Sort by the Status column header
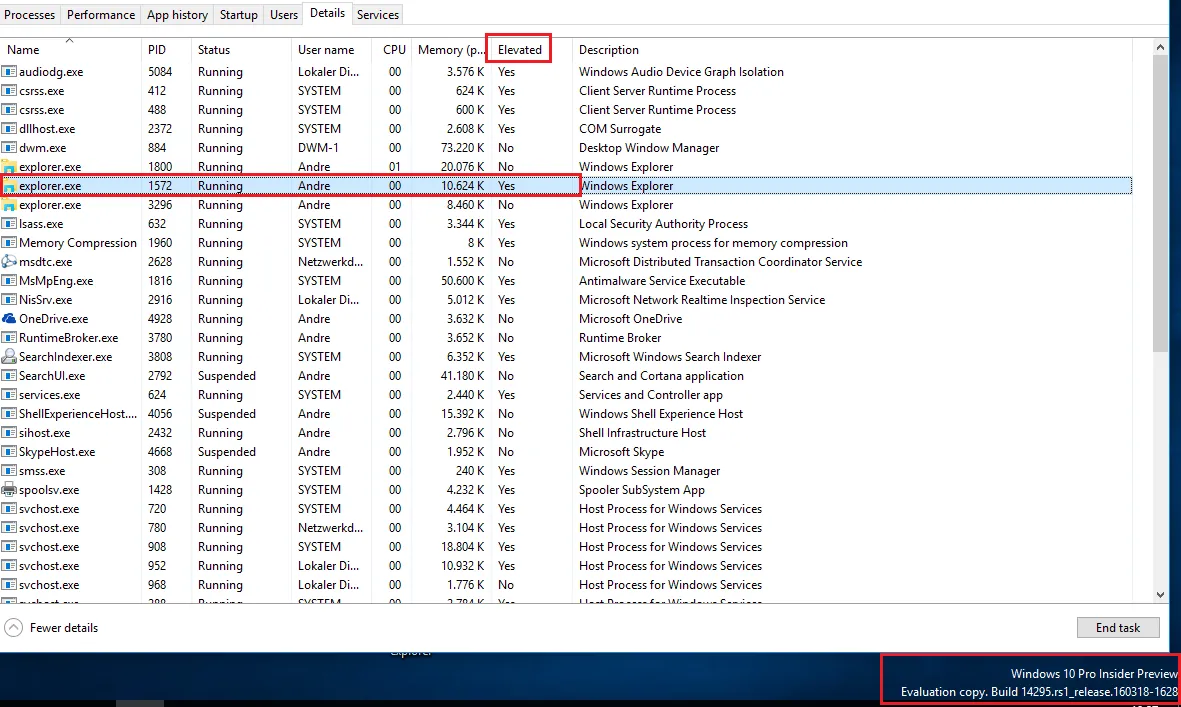Image resolution: width=1181 pixels, height=707 pixels. (240, 50)
